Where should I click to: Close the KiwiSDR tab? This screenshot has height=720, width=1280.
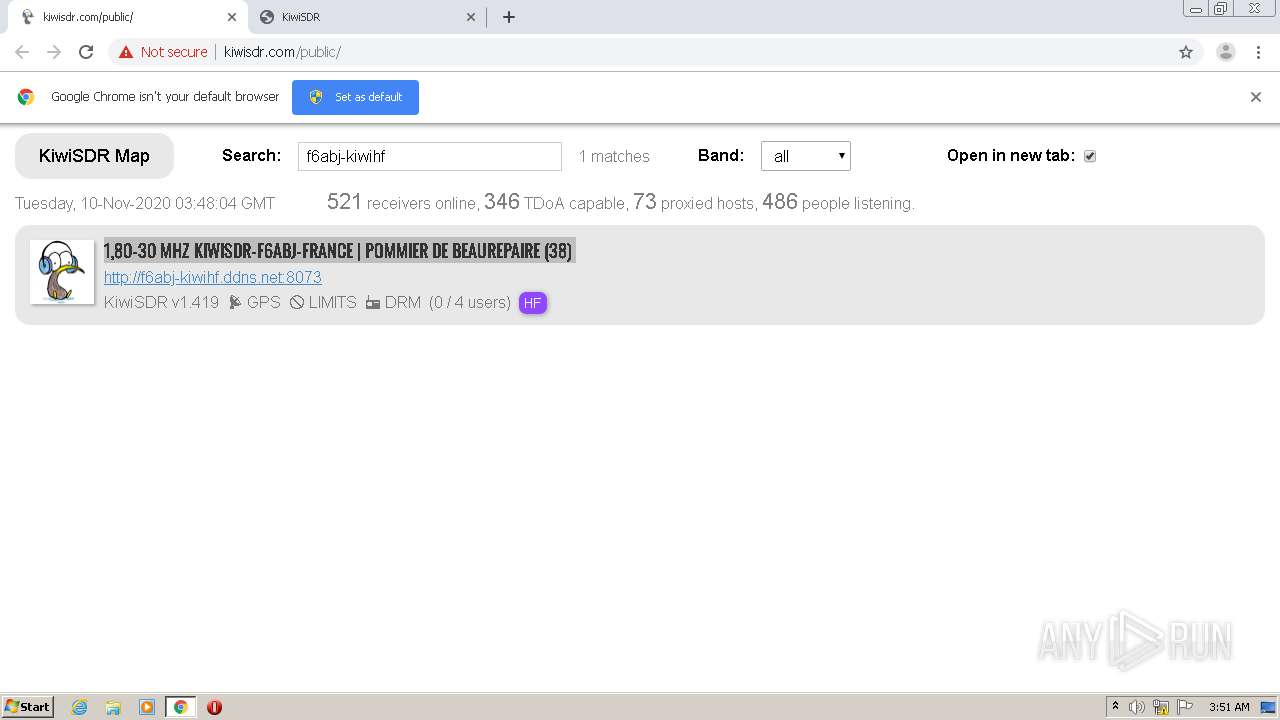coord(471,17)
